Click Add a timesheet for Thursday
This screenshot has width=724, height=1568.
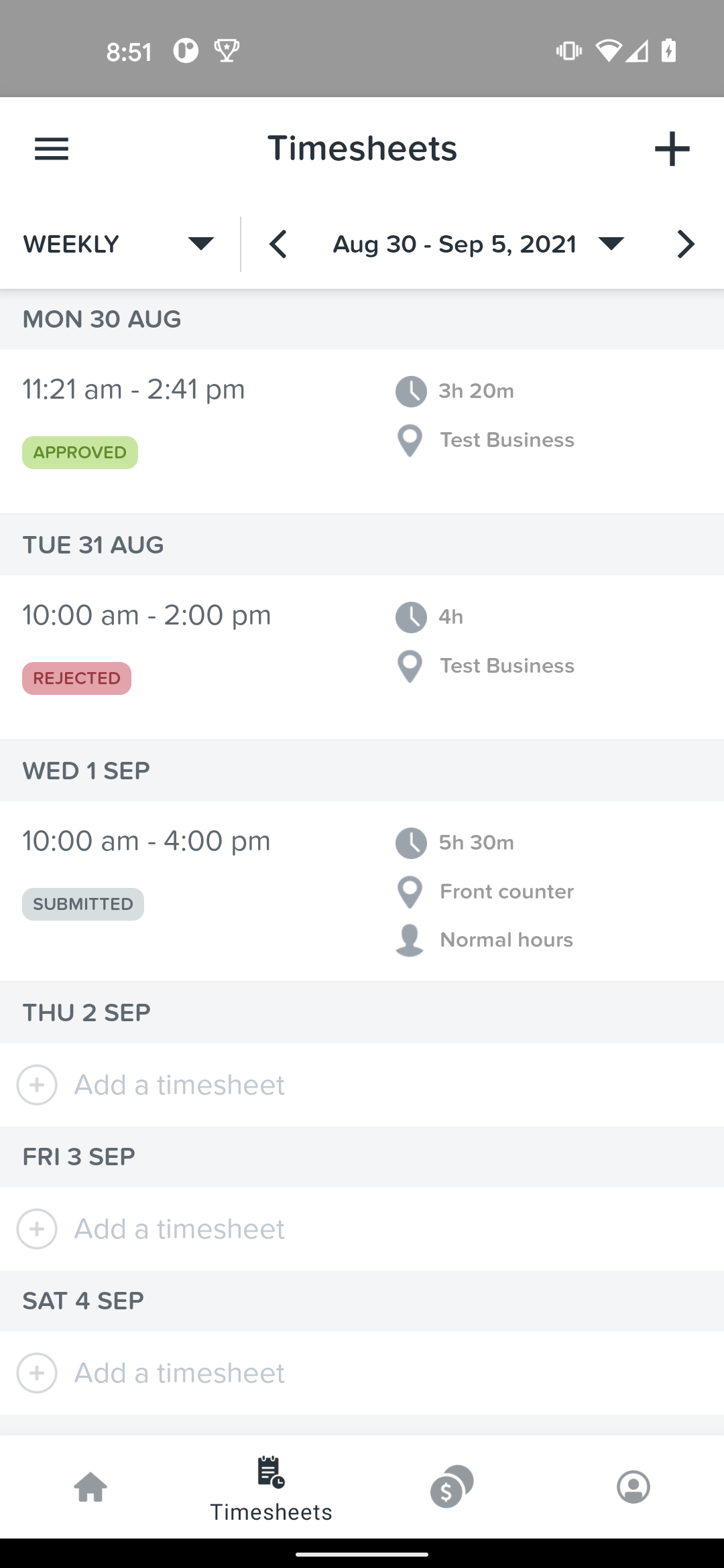click(x=180, y=1085)
